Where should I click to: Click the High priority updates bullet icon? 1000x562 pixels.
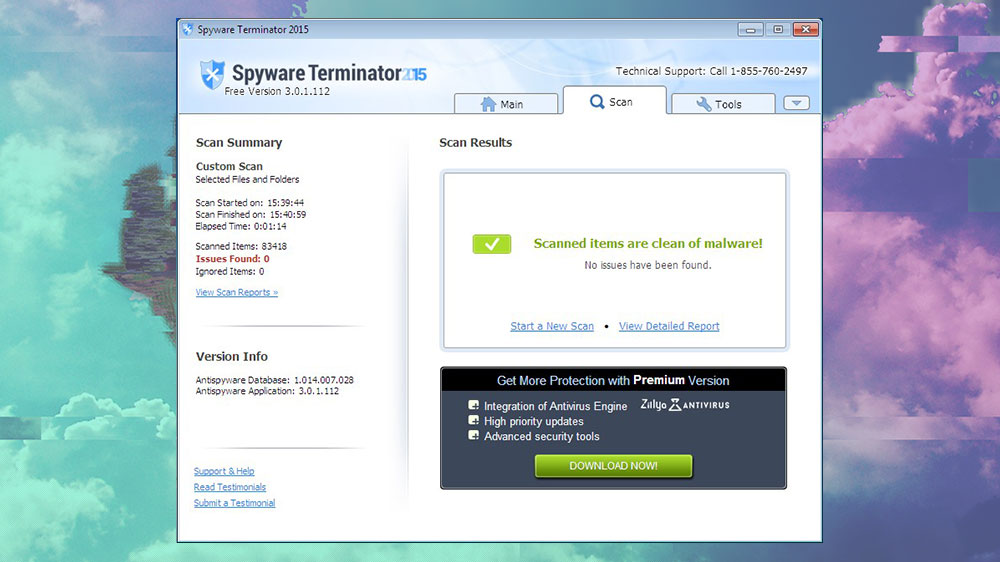[473, 420]
